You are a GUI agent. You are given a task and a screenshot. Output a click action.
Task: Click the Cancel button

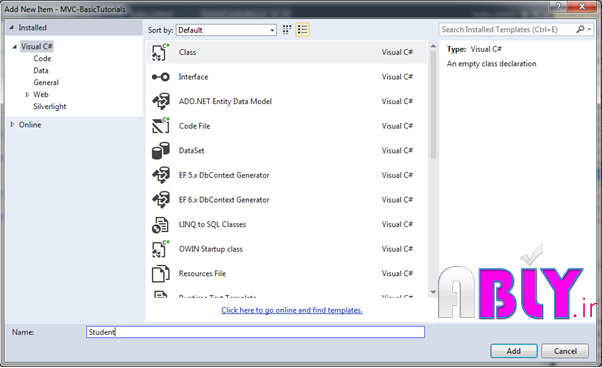coord(565,351)
